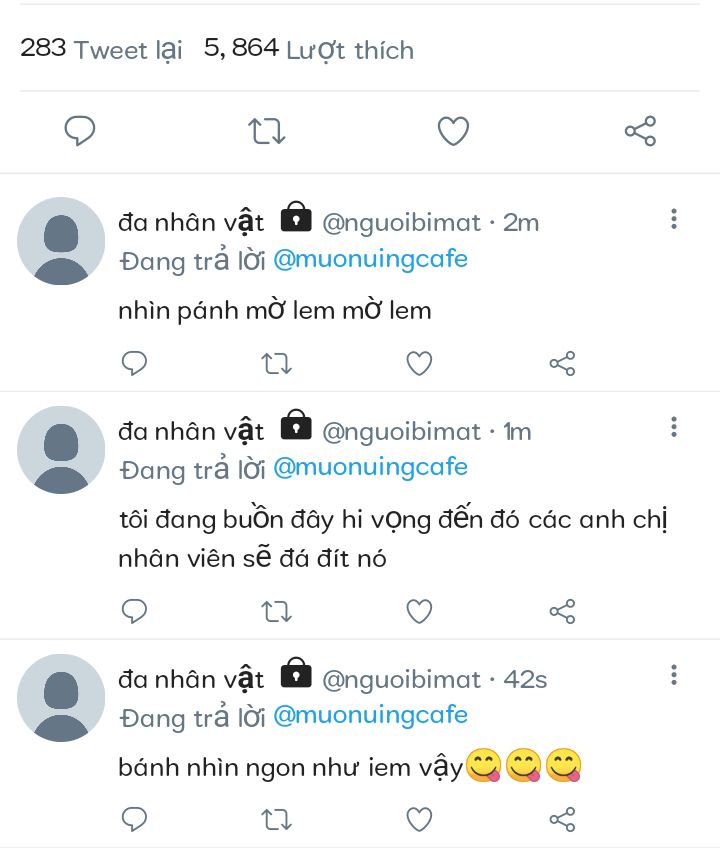The height and width of the screenshot is (848, 720).
Task: Open more options on the 1m reply
Action: [674, 428]
